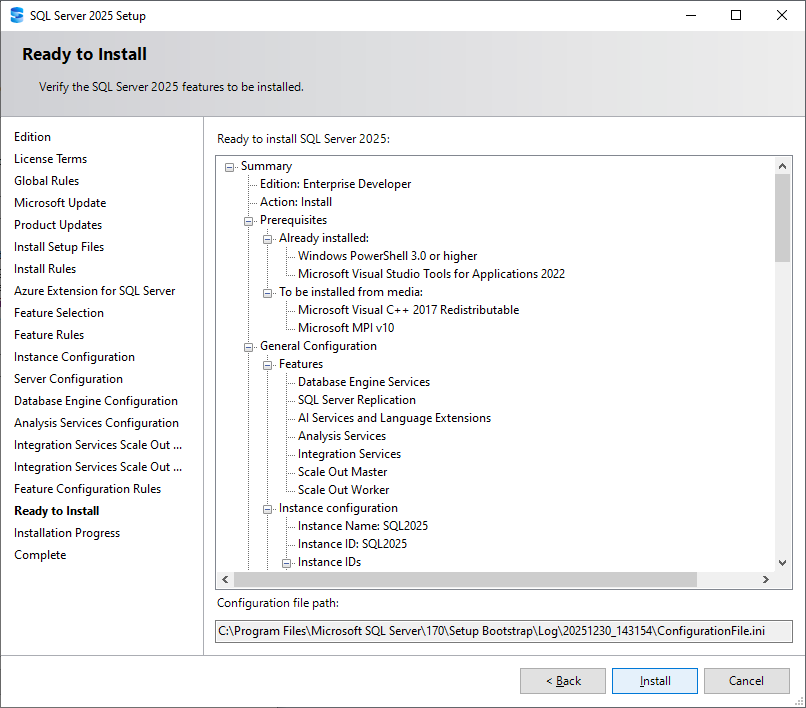Collapse the Instance configuration node
806x708 pixels.
click(x=267, y=509)
